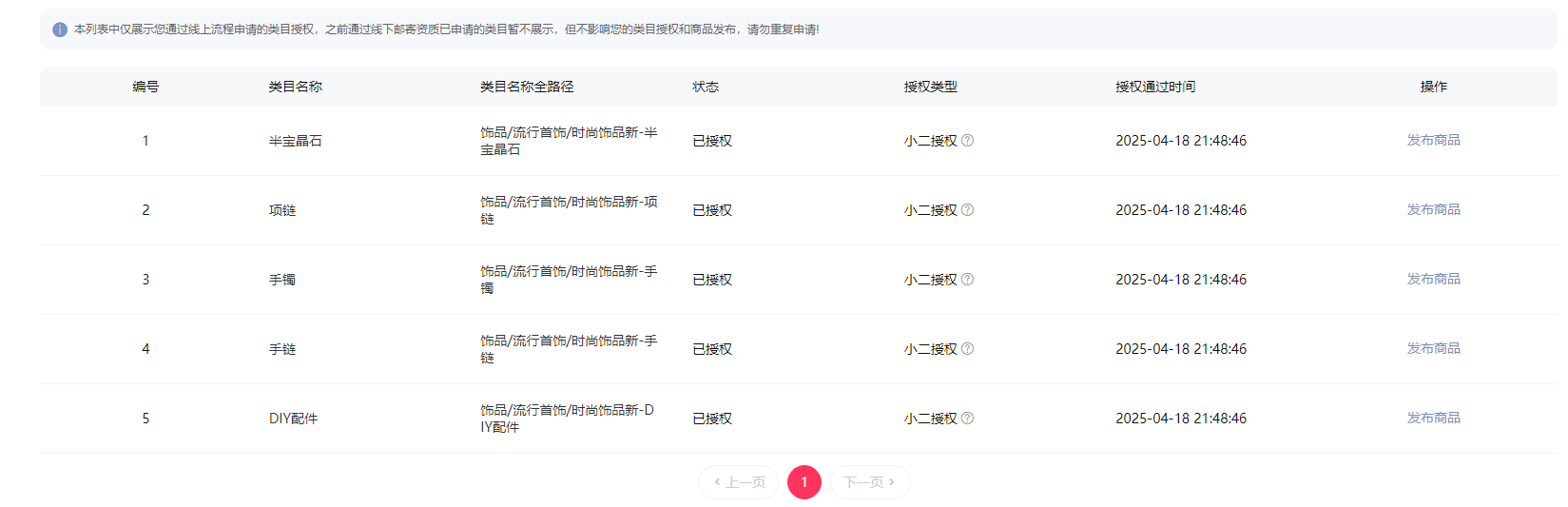
Task: Click help icon beside 小二授权 in 手链 row
Action: pos(967,349)
